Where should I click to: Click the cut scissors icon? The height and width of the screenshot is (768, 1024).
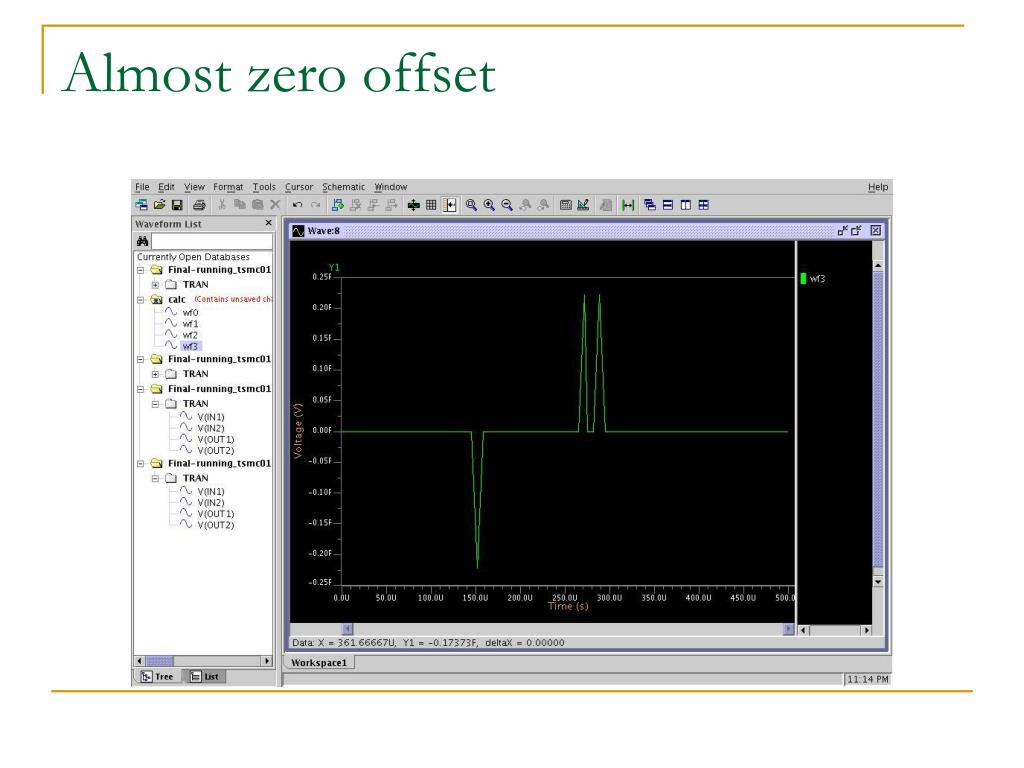pos(222,205)
